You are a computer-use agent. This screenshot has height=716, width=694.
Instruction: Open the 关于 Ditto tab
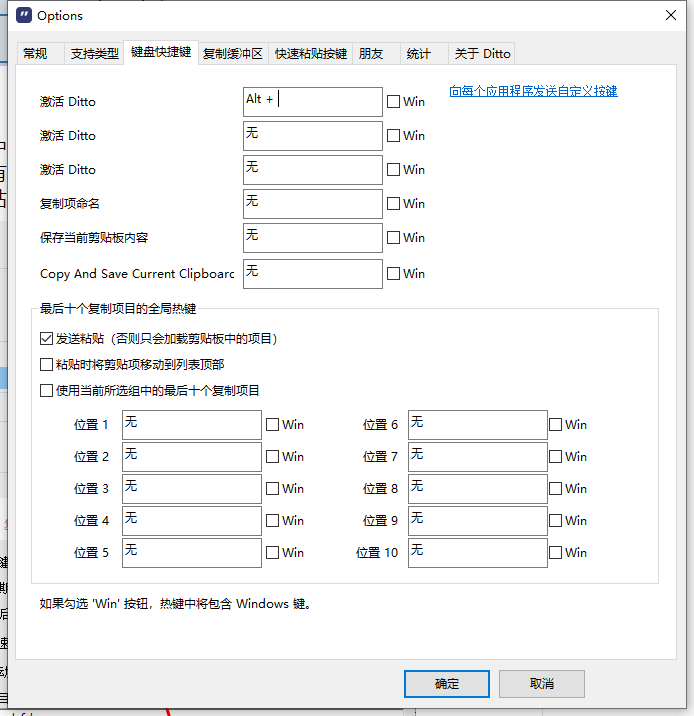pos(482,54)
